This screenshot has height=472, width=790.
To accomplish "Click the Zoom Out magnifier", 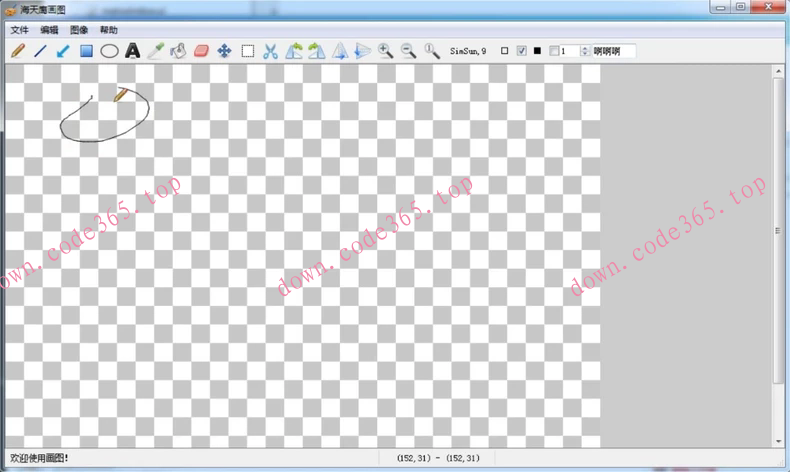I will click(409, 51).
